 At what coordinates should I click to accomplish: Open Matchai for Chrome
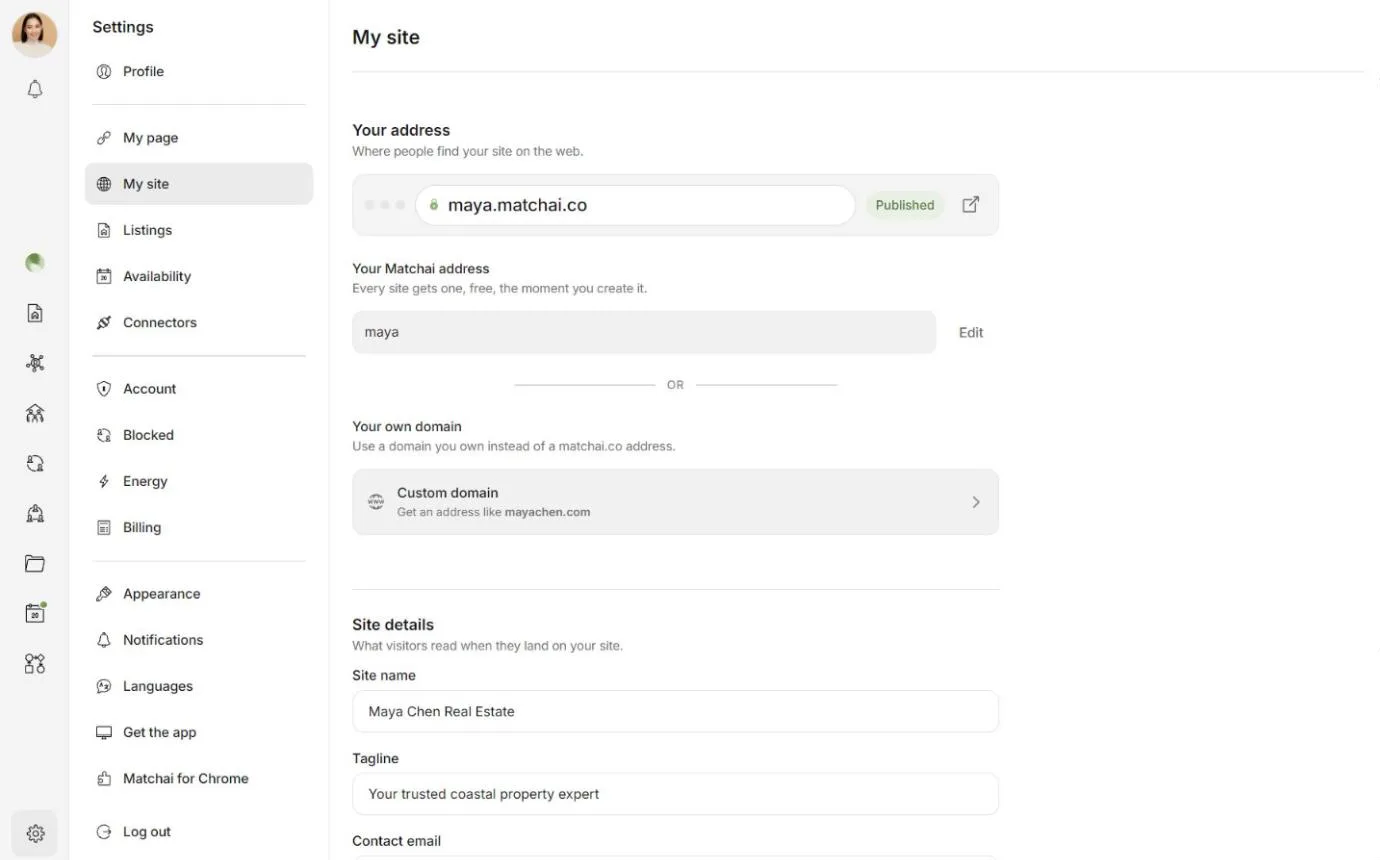(x=199, y=778)
